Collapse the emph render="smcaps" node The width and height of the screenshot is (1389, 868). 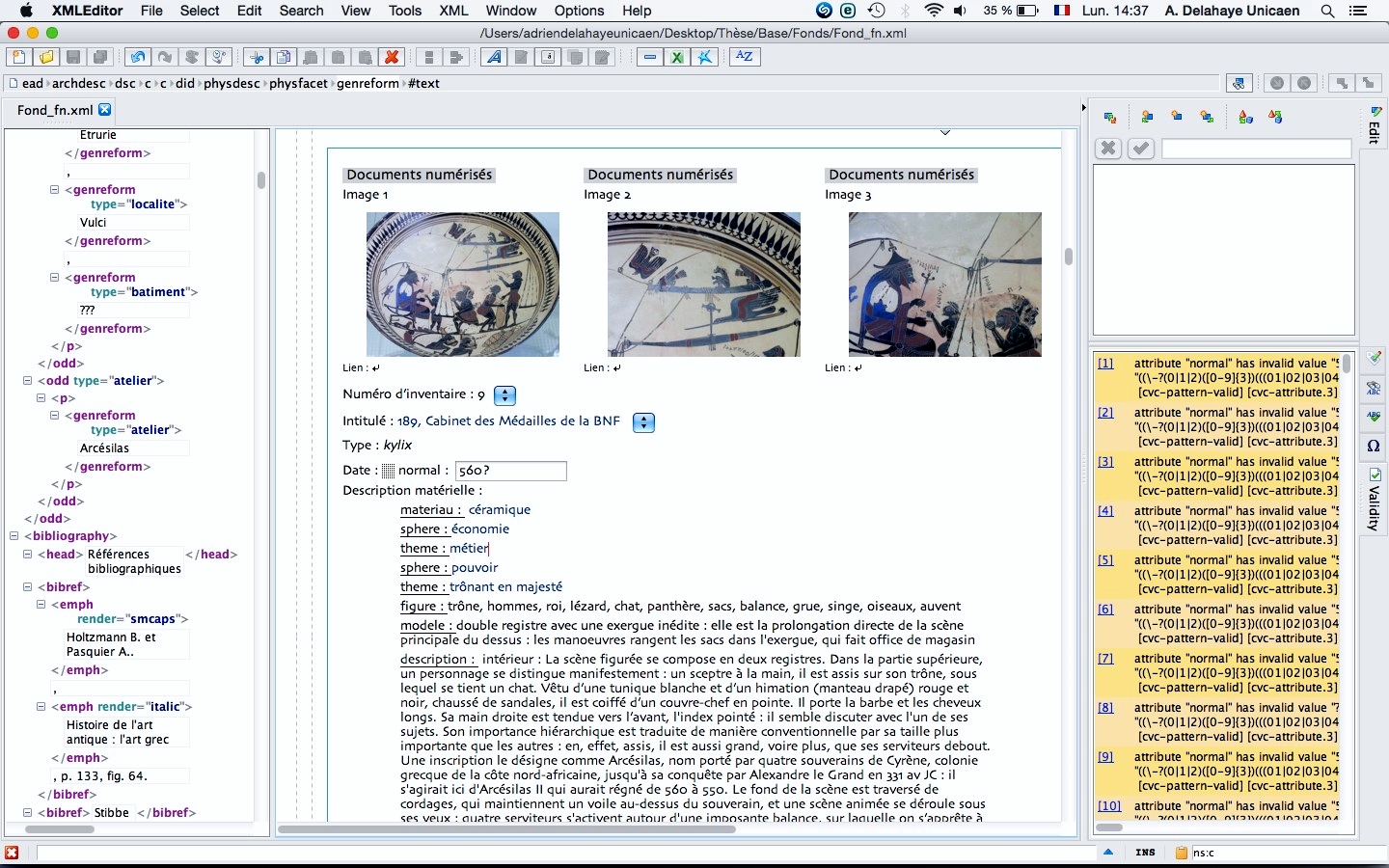[x=41, y=605]
